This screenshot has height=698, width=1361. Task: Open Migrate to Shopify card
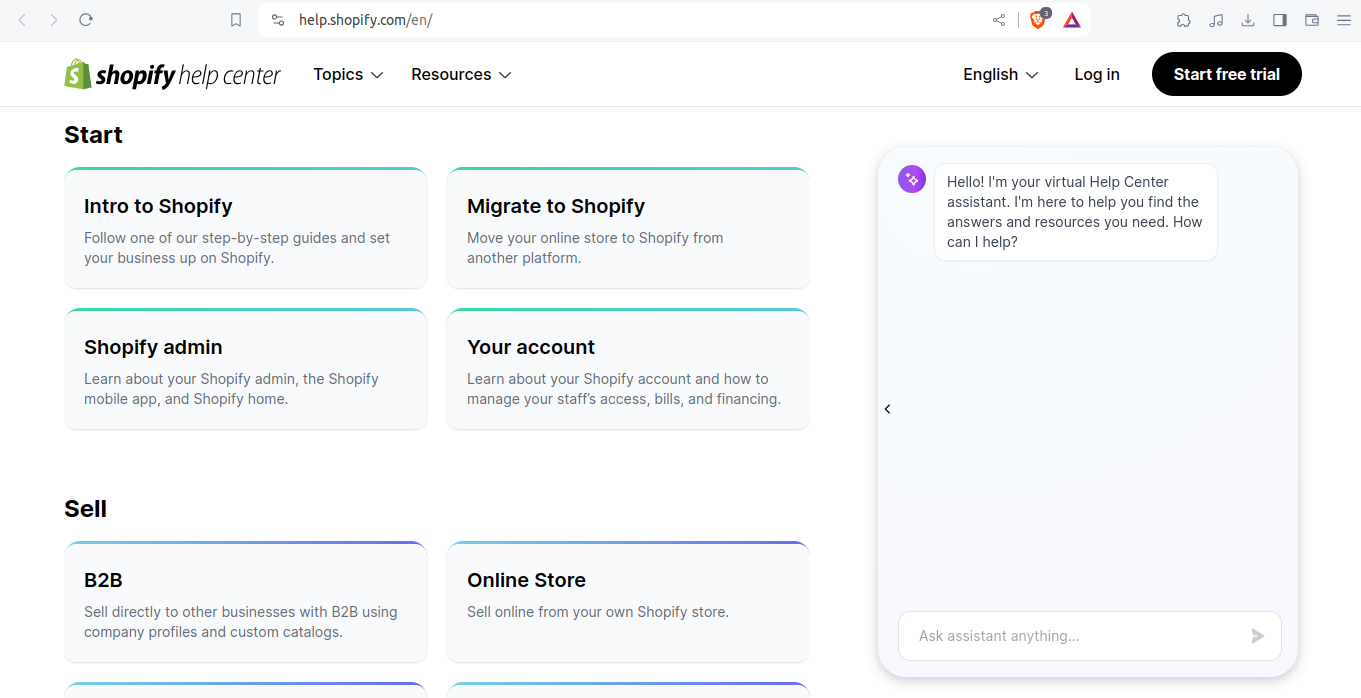pyautogui.click(x=628, y=228)
